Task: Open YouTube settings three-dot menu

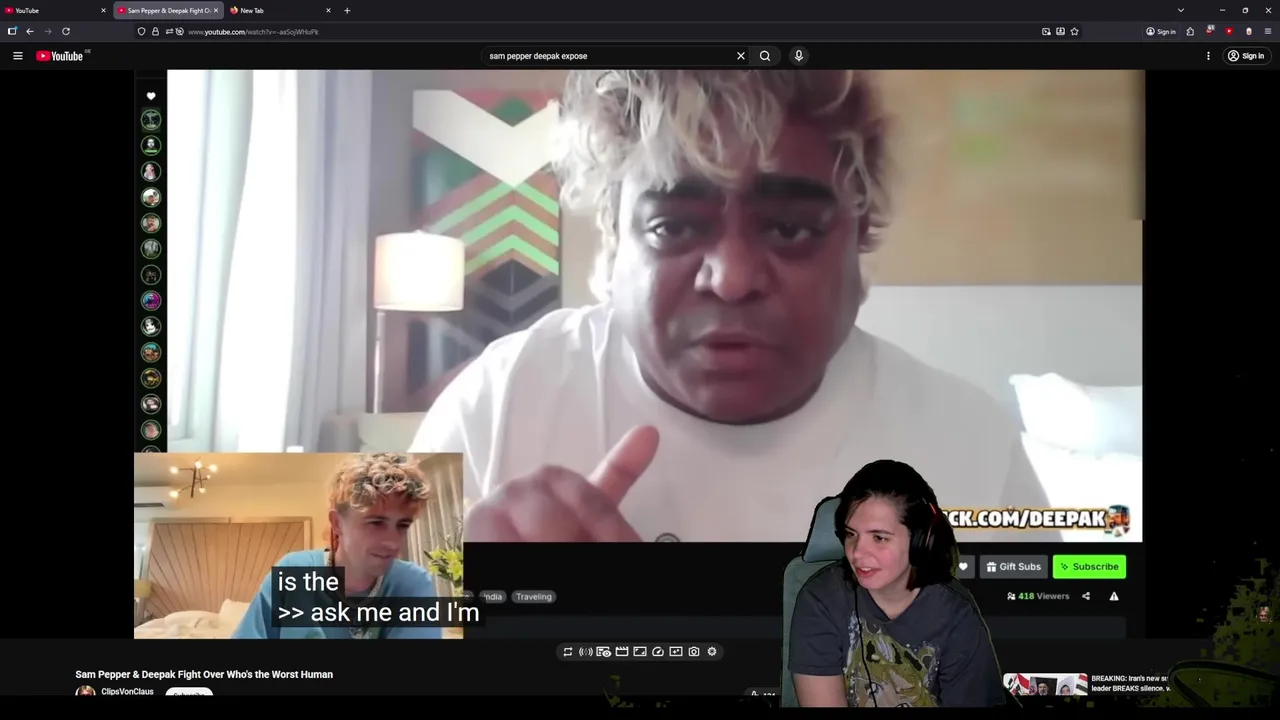Action: 1208,56
